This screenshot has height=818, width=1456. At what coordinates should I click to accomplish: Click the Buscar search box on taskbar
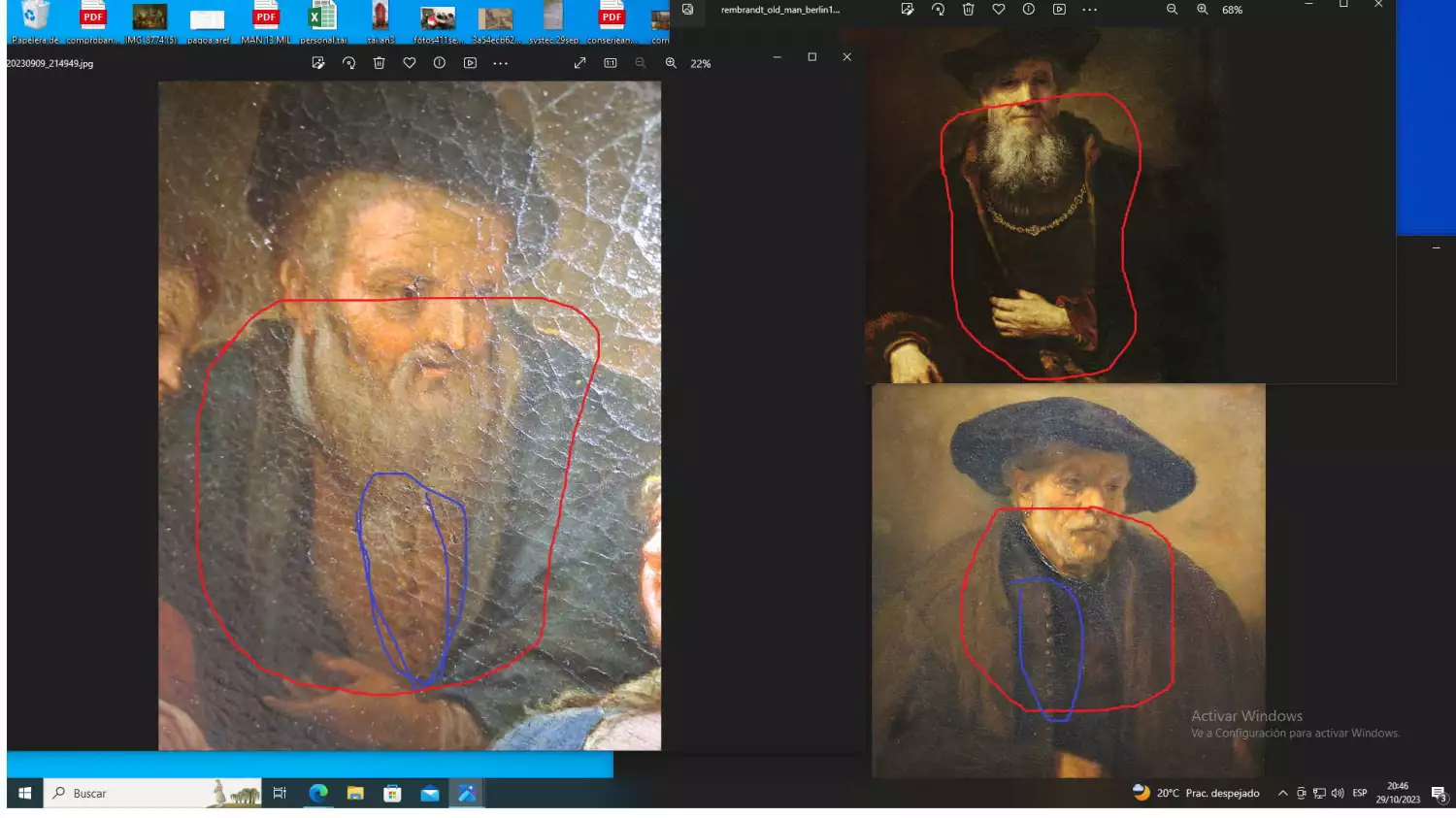click(x=153, y=793)
